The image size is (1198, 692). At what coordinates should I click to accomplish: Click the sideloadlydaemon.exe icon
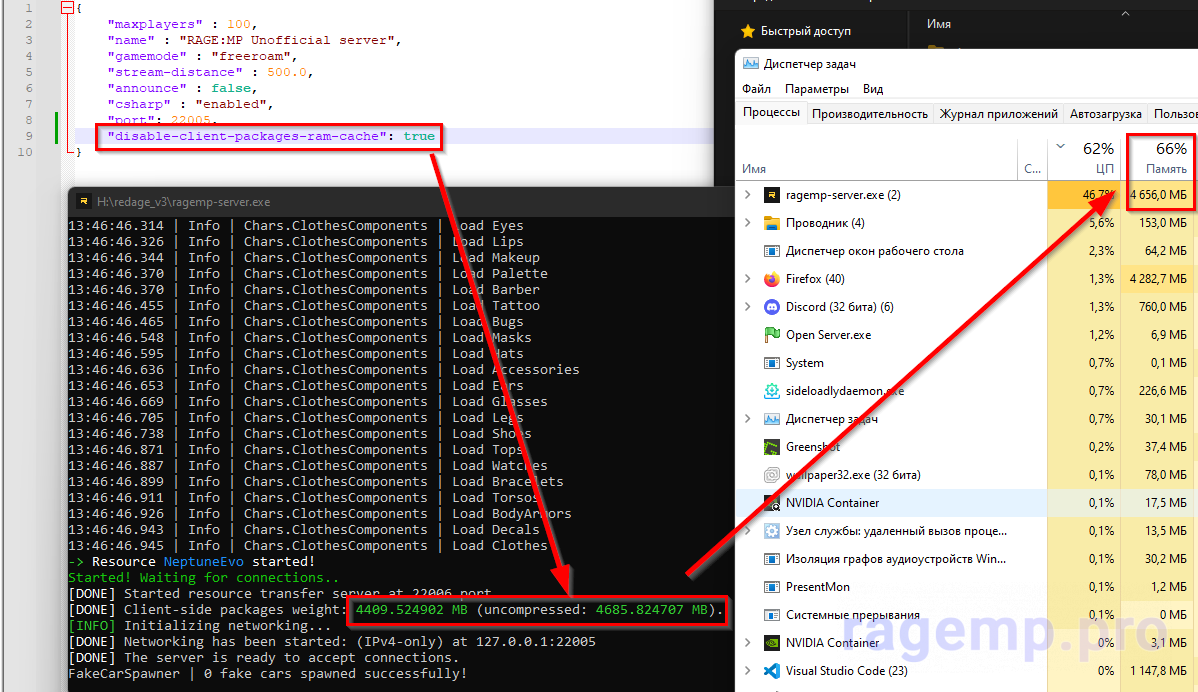coord(772,391)
